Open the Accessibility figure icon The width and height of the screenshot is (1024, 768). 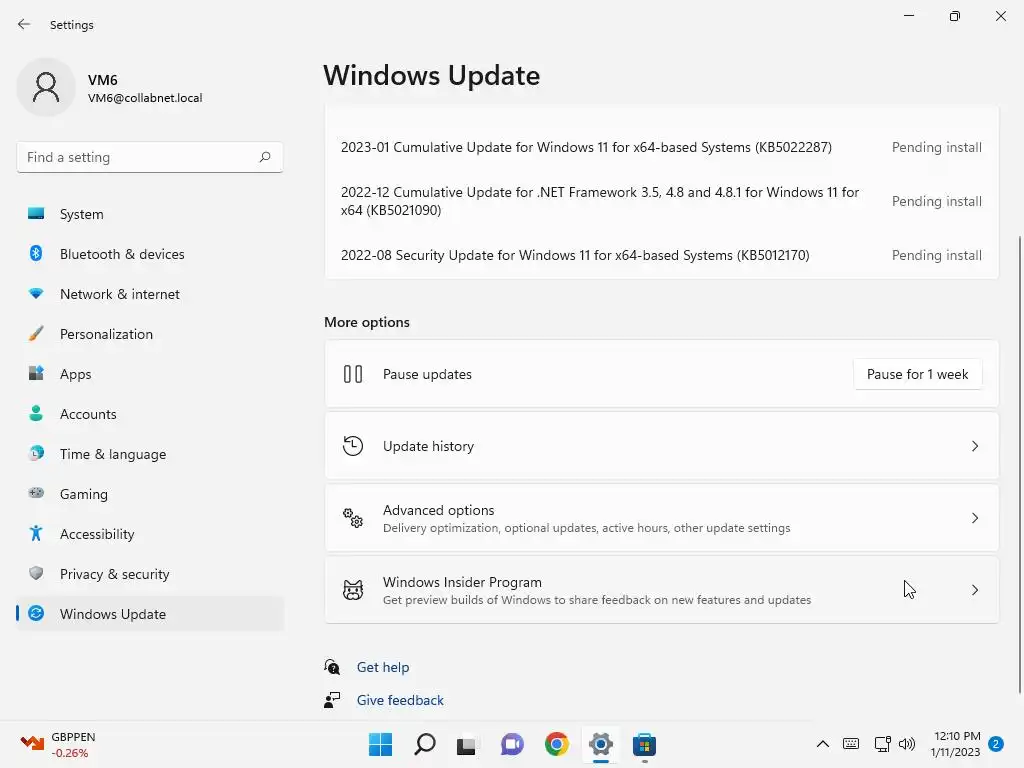pyautogui.click(x=36, y=534)
